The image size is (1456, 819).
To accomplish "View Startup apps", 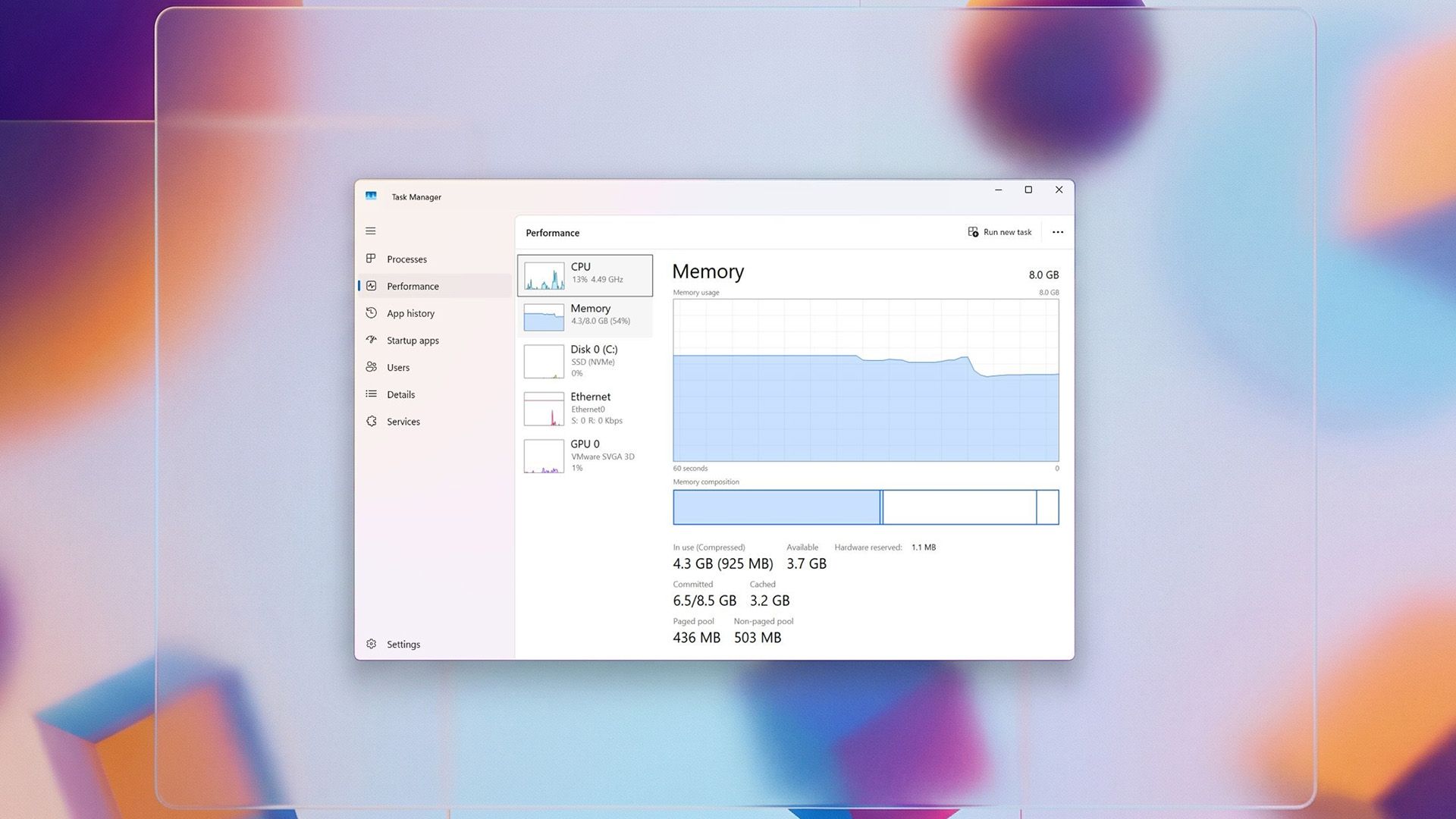I will pyautogui.click(x=413, y=340).
